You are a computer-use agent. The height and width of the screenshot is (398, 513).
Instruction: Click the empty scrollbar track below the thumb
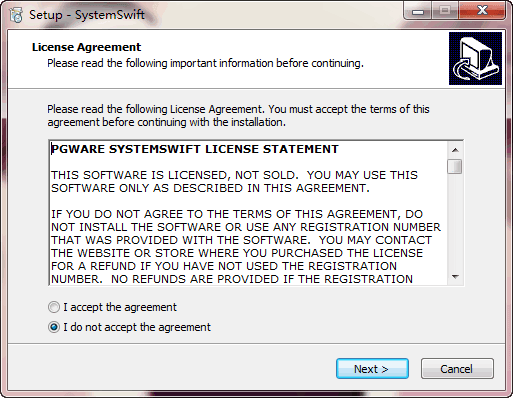(455, 222)
